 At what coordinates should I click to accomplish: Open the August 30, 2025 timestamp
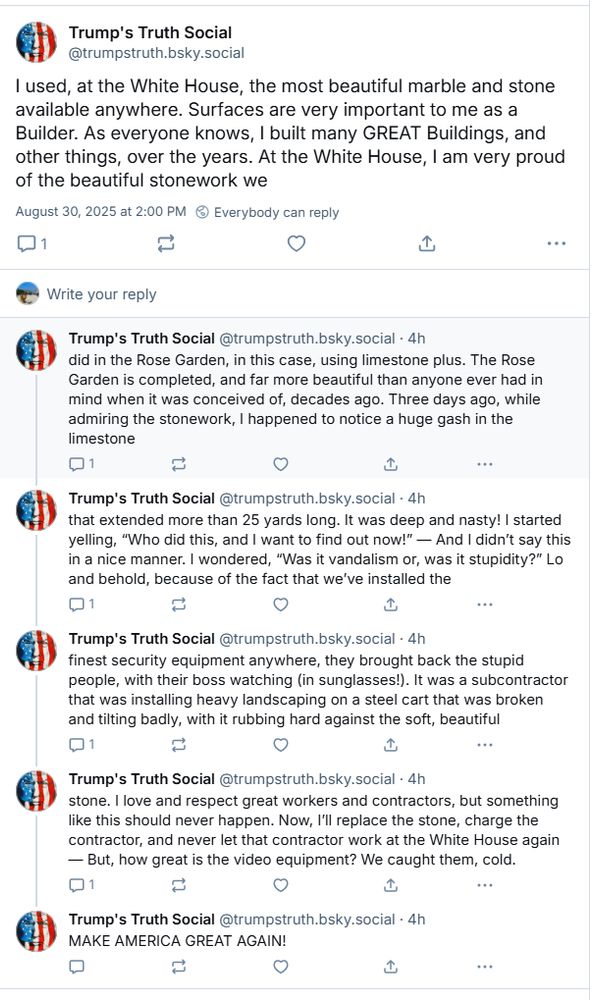(x=101, y=212)
